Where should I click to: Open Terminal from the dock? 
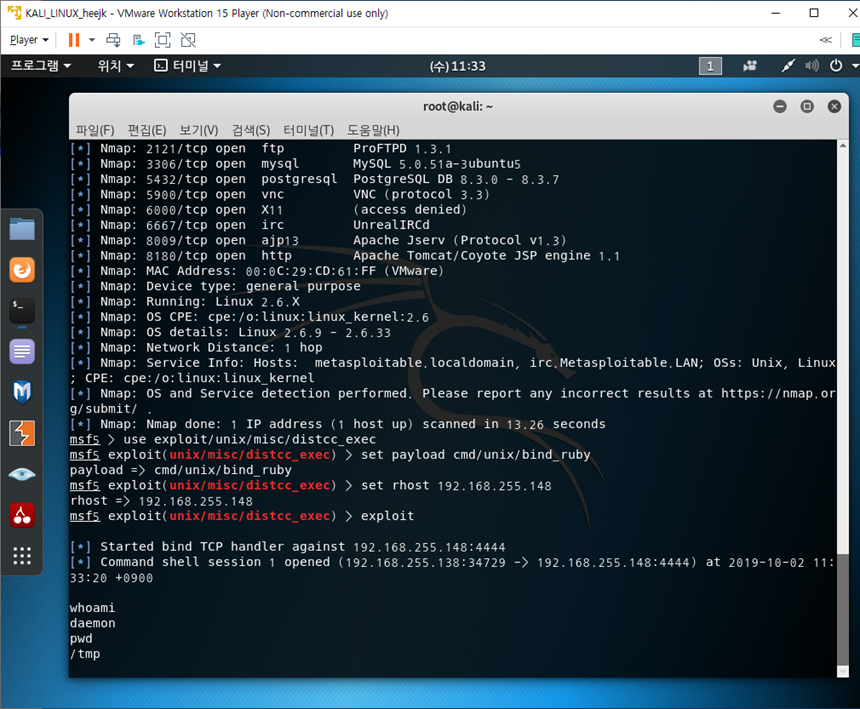click(22, 311)
